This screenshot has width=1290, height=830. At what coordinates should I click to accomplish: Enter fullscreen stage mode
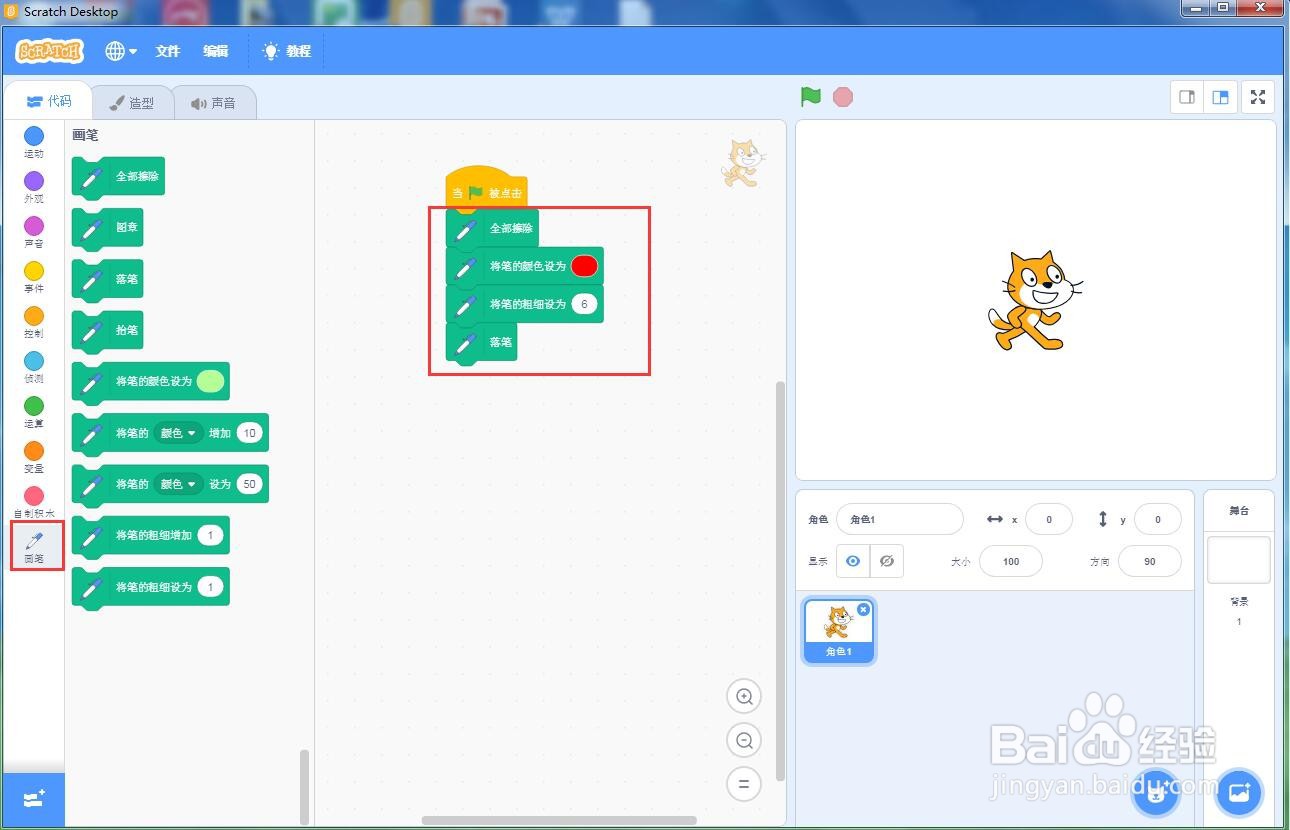1257,97
